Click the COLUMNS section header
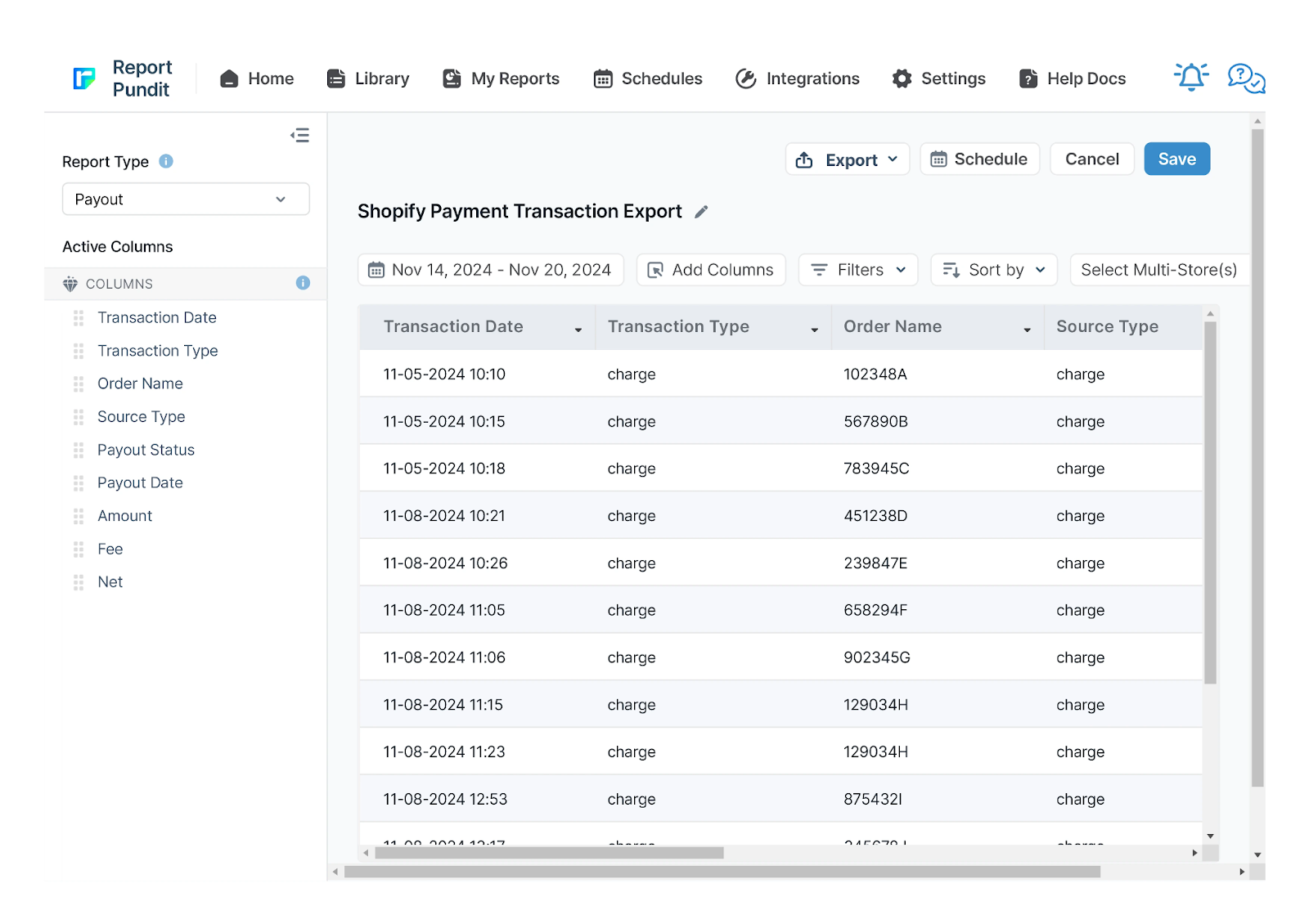Image resolution: width=1309 pixels, height=924 pixels. point(186,284)
